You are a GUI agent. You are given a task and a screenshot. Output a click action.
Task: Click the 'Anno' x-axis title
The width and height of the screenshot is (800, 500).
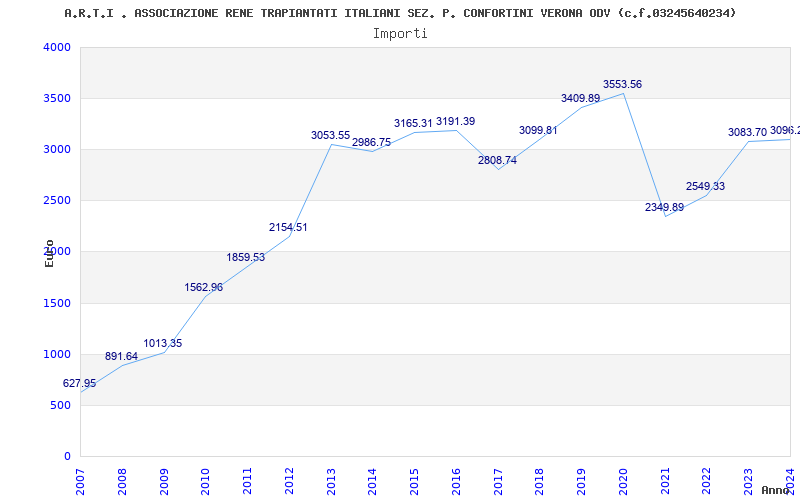(x=776, y=490)
